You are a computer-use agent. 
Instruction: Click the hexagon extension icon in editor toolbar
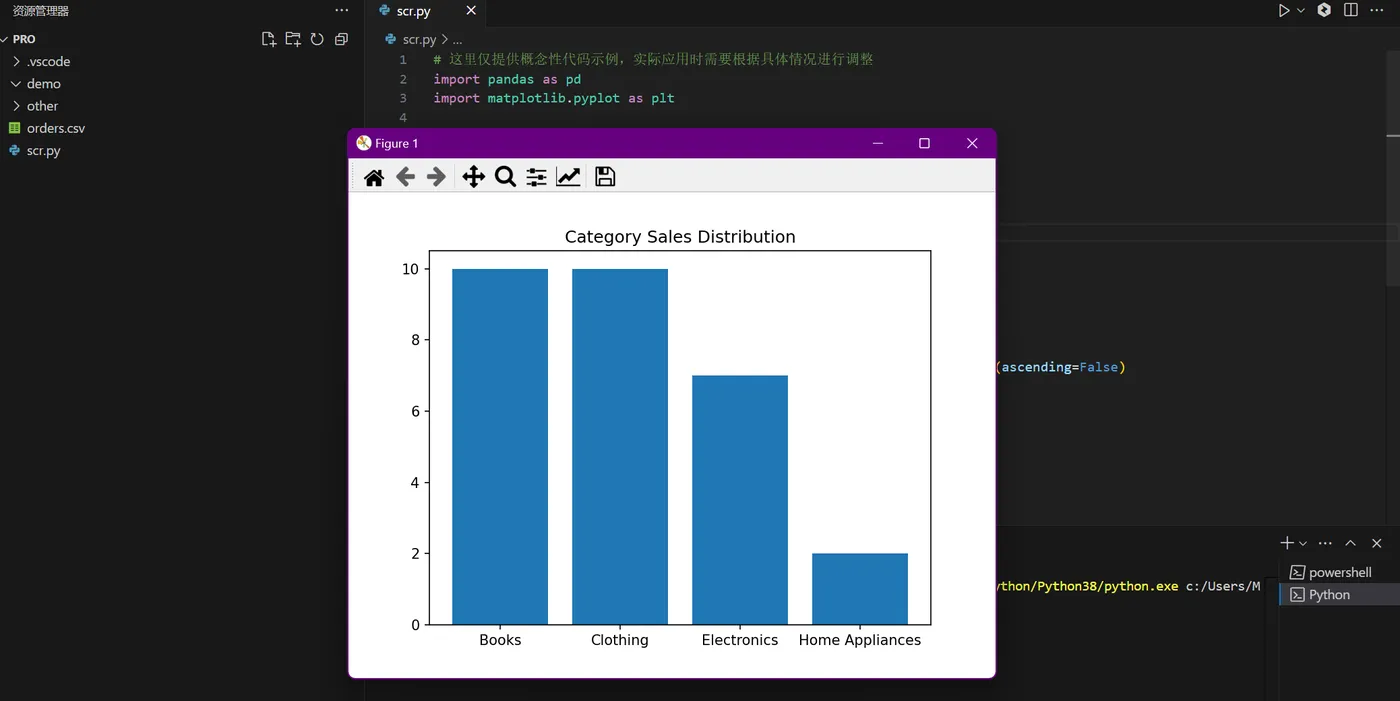(1324, 11)
